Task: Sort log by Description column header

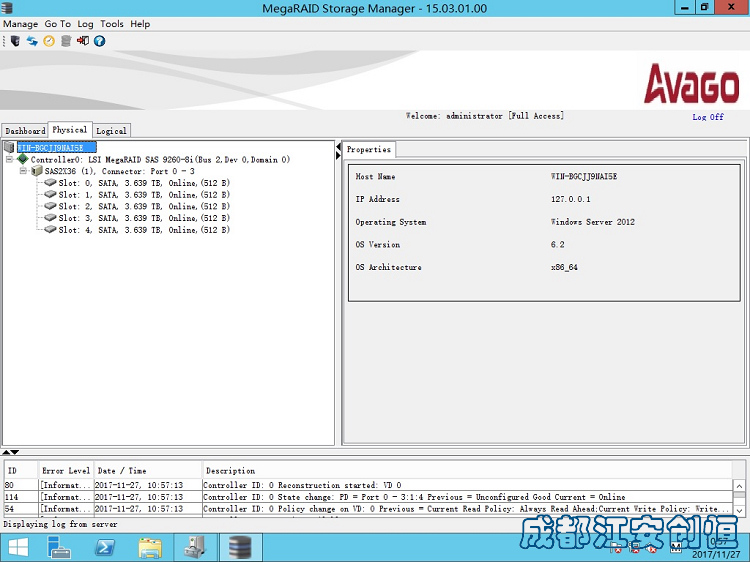Action: click(467, 471)
